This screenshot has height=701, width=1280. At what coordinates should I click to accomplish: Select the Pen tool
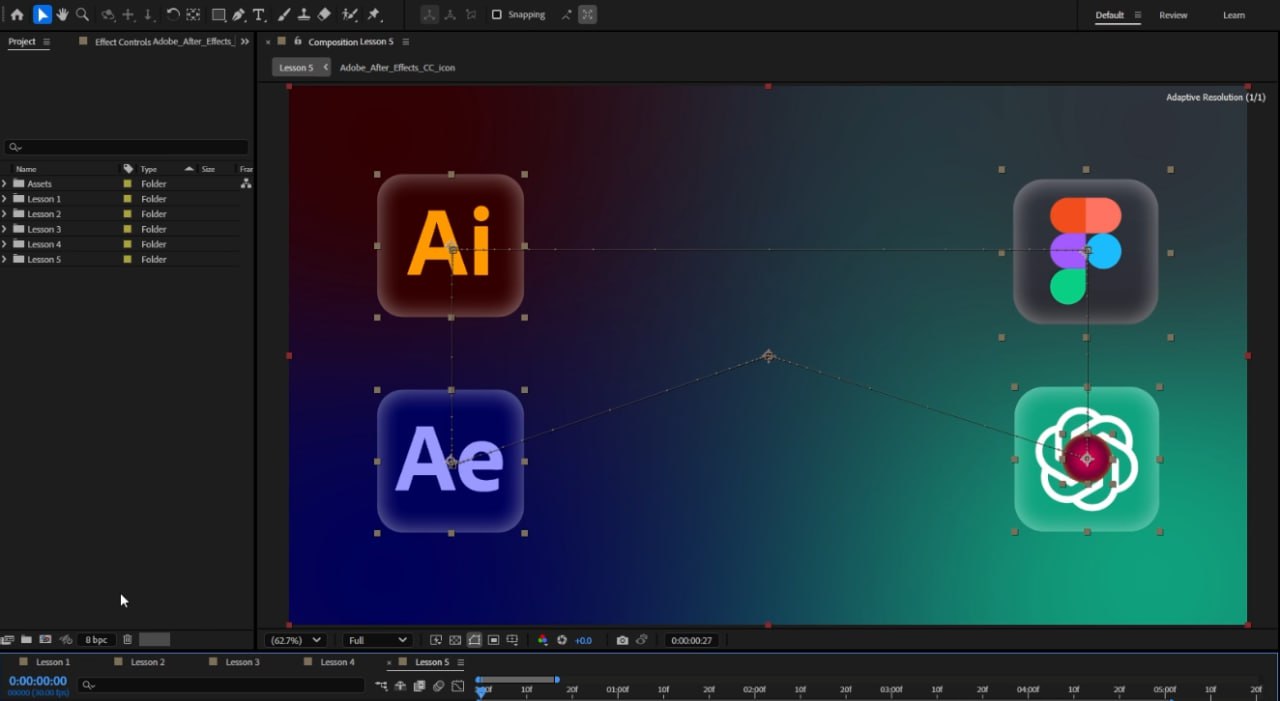[239, 15]
